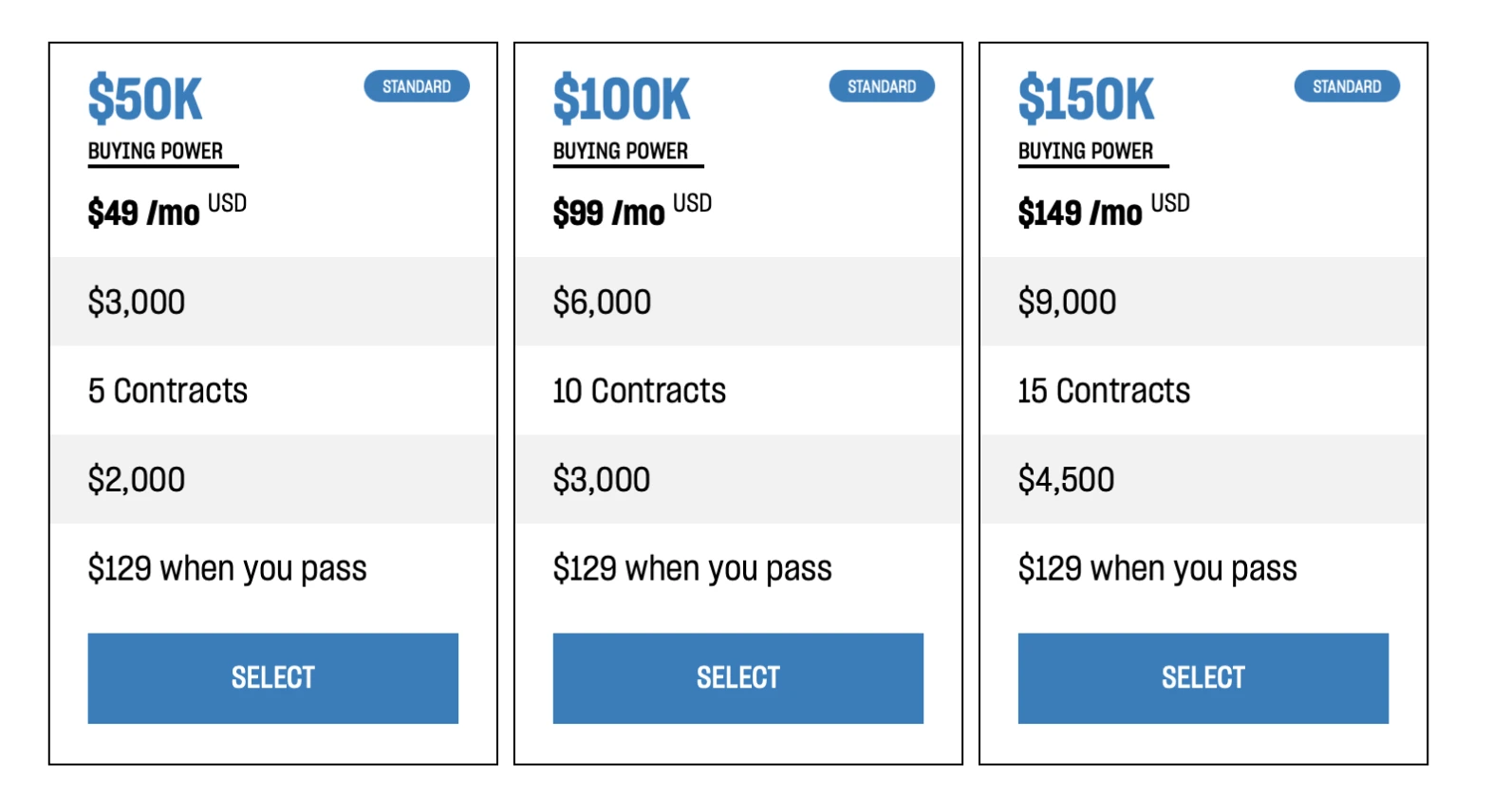Click the $100K buying power heading
Screen dimensions: 1492x812
[x=622, y=100]
